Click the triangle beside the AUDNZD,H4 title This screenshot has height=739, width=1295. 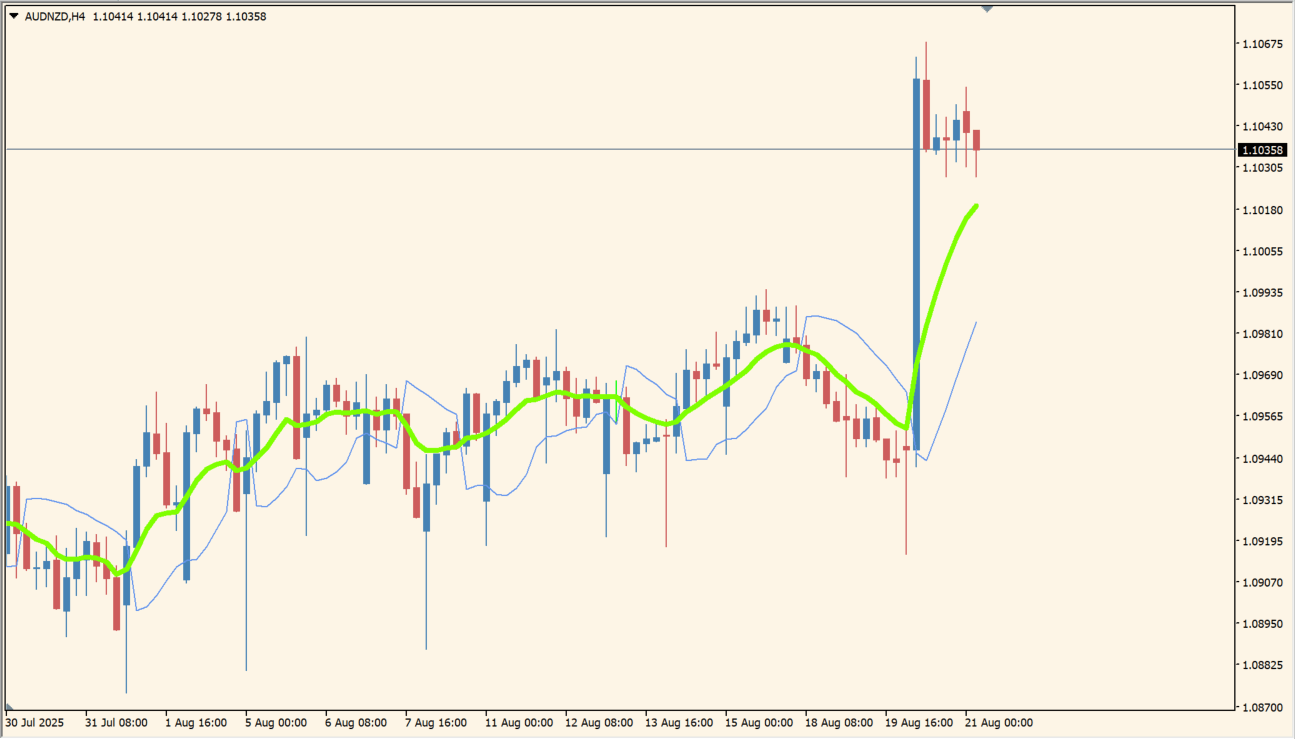(14, 16)
